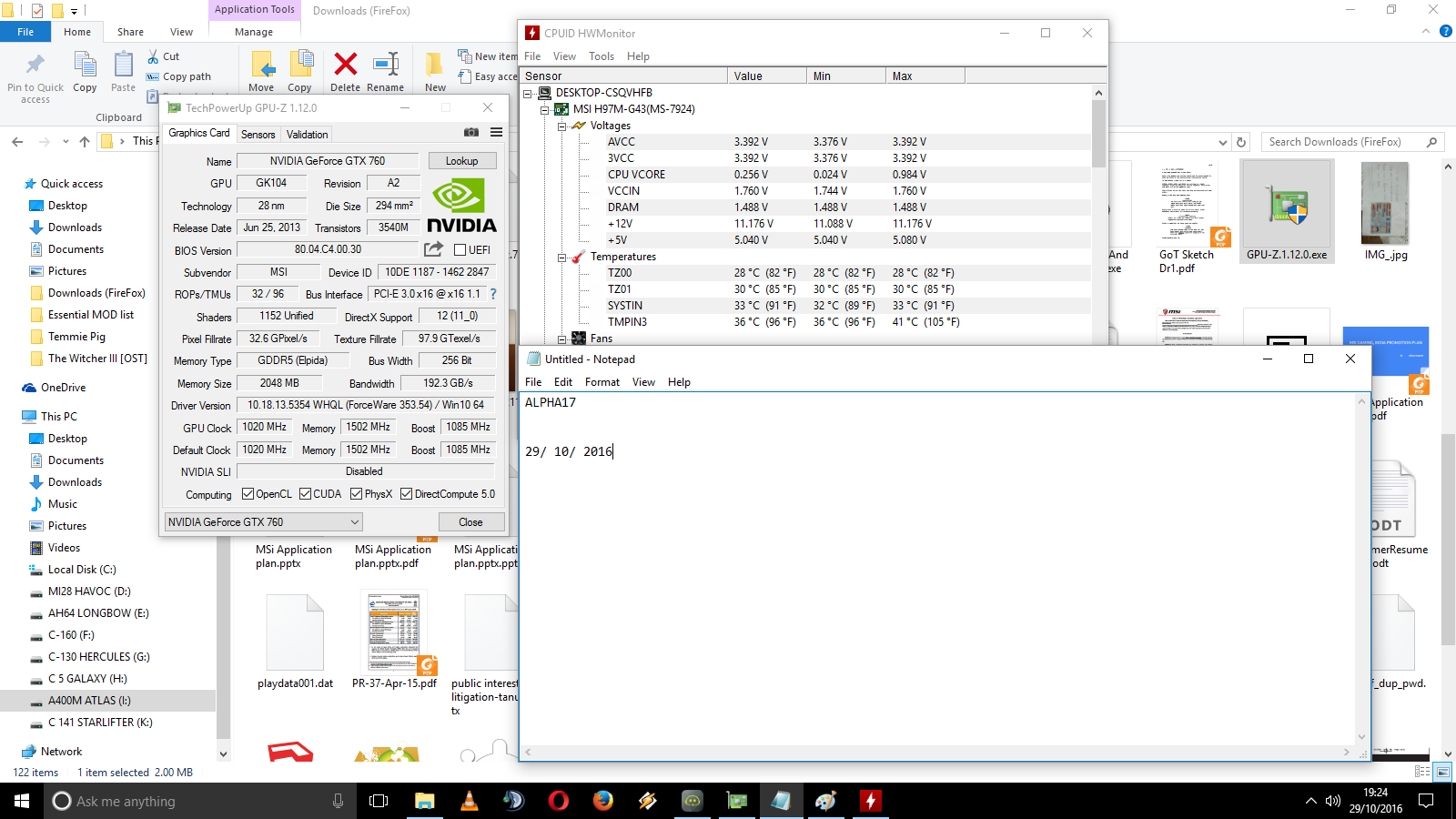Select A400M ATLAS (I:) drive in sidebar

108,701
